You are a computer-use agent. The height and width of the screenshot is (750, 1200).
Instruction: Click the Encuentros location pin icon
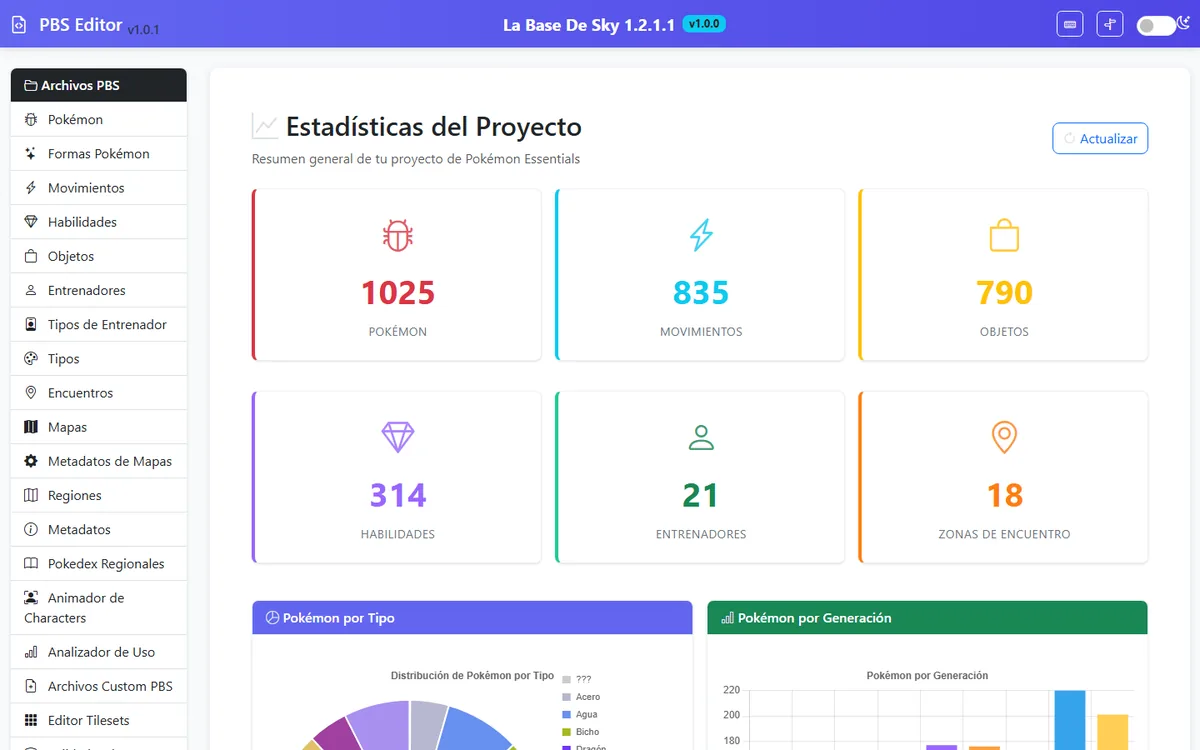tap(30, 393)
